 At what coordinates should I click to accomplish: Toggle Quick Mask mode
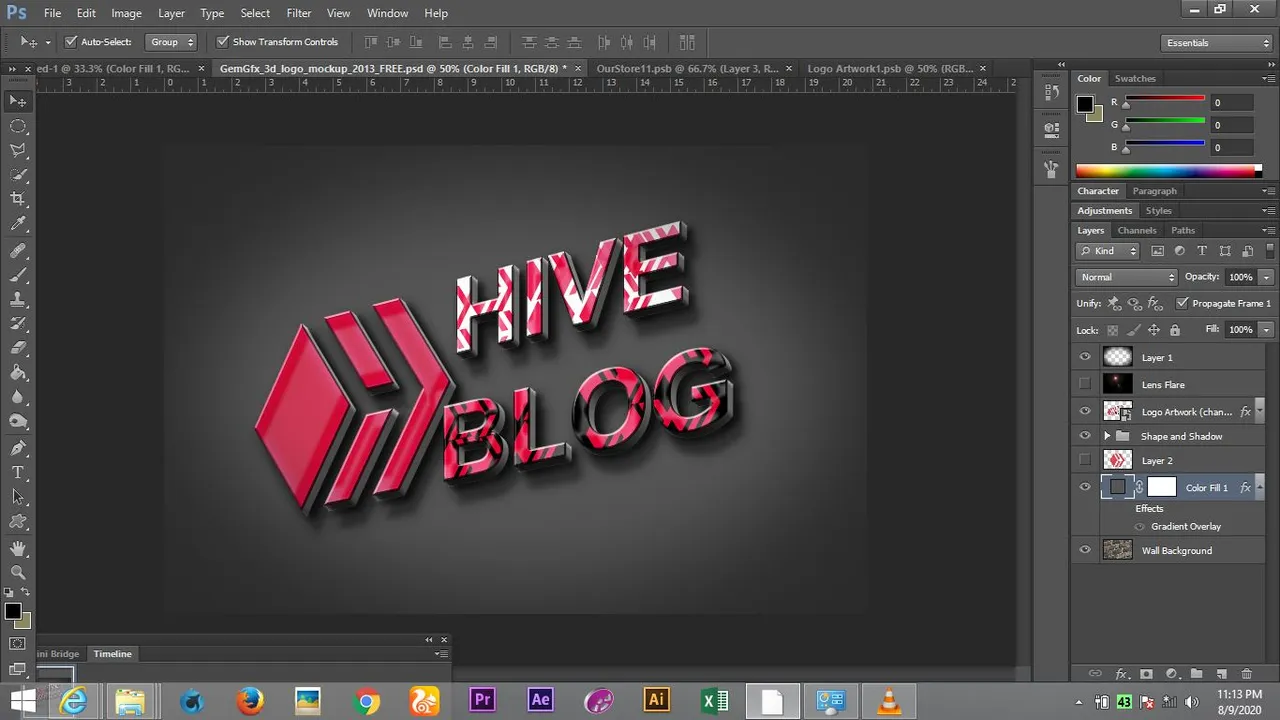coord(18,643)
